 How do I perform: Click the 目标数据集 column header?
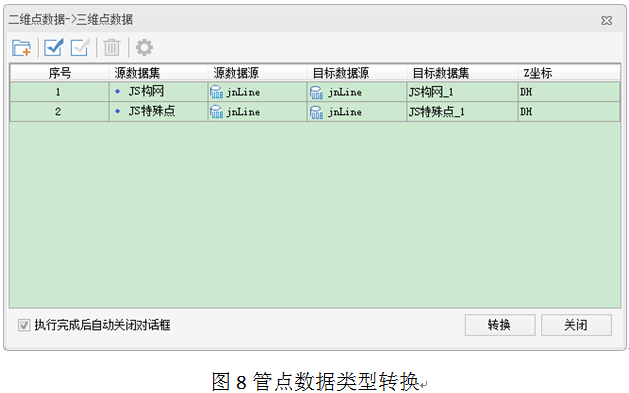point(462,73)
